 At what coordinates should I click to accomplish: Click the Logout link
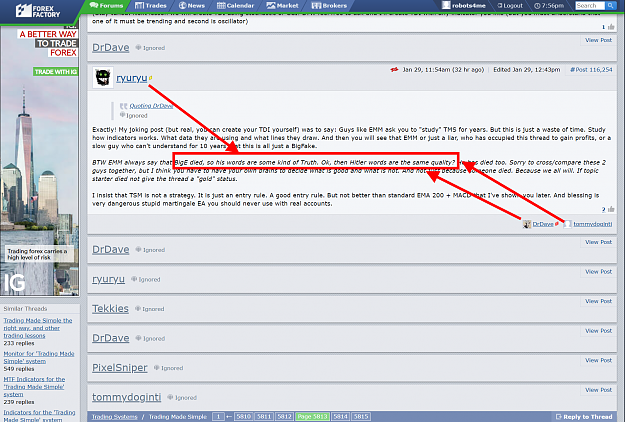point(510,6)
